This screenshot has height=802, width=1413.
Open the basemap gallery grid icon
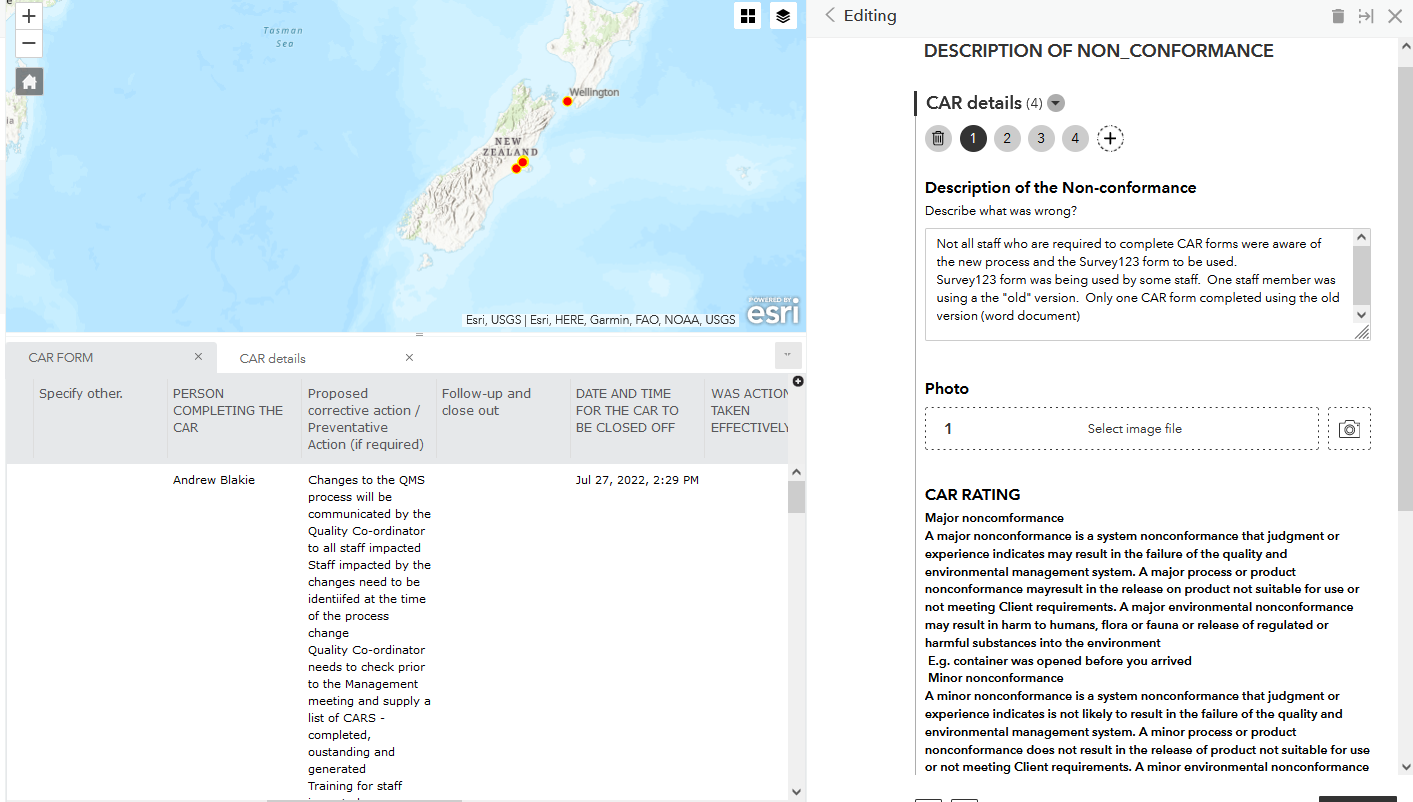pyautogui.click(x=747, y=16)
